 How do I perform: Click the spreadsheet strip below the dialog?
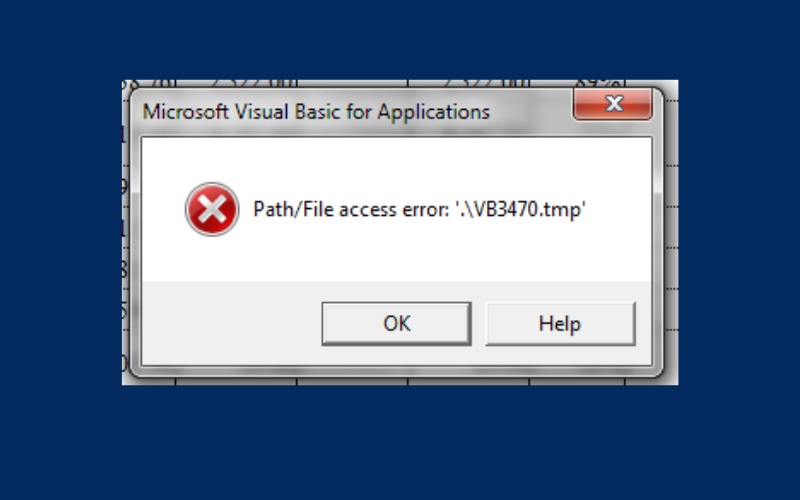(x=400, y=380)
